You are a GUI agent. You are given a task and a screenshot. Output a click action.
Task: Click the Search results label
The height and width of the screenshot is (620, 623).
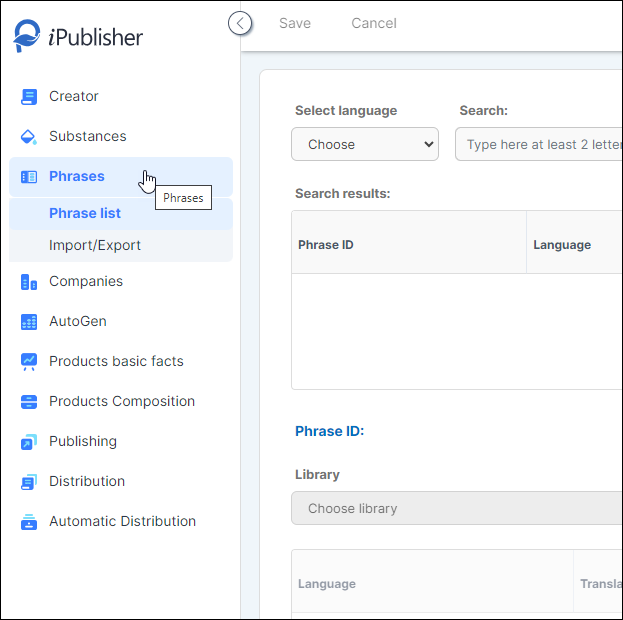tap(342, 194)
